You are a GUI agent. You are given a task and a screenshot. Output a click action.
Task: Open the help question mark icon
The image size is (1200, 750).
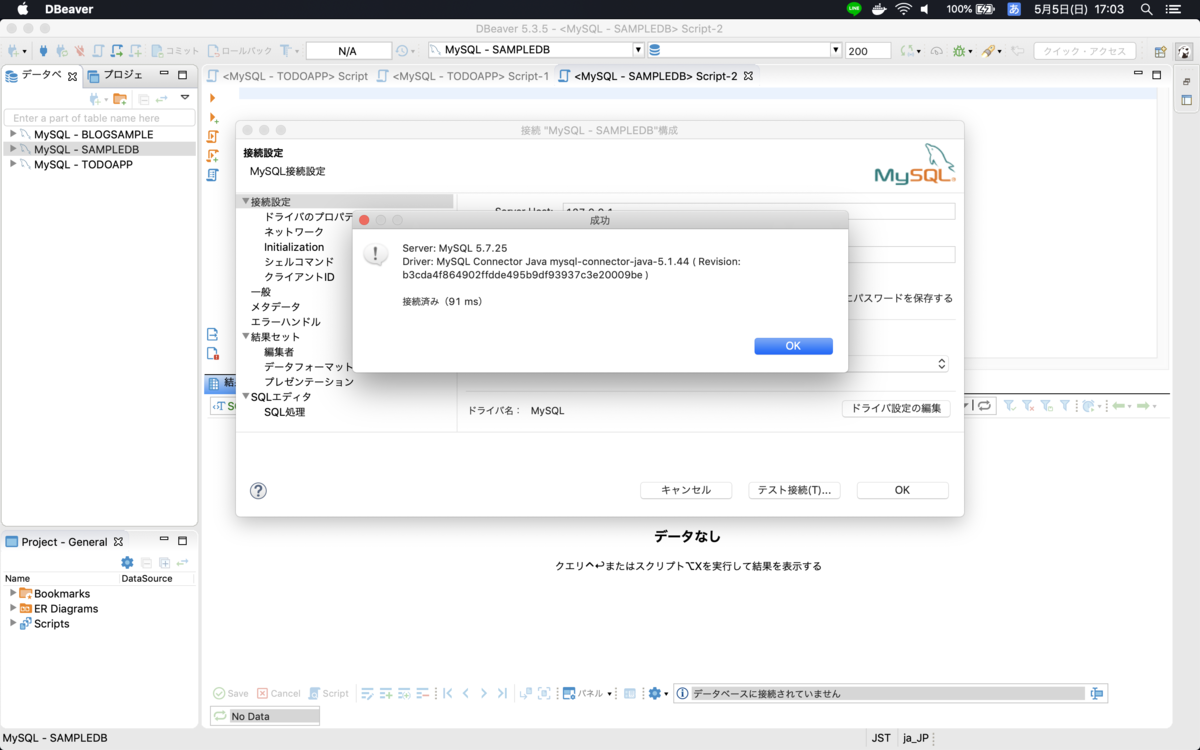click(x=258, y=491)
